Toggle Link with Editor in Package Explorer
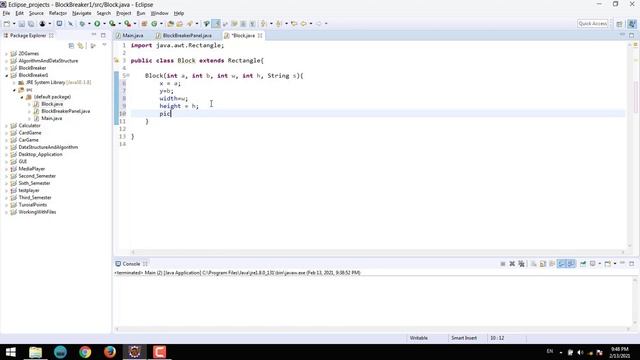The height and width of the screenshot is (360, 640). tap(81, 45)
